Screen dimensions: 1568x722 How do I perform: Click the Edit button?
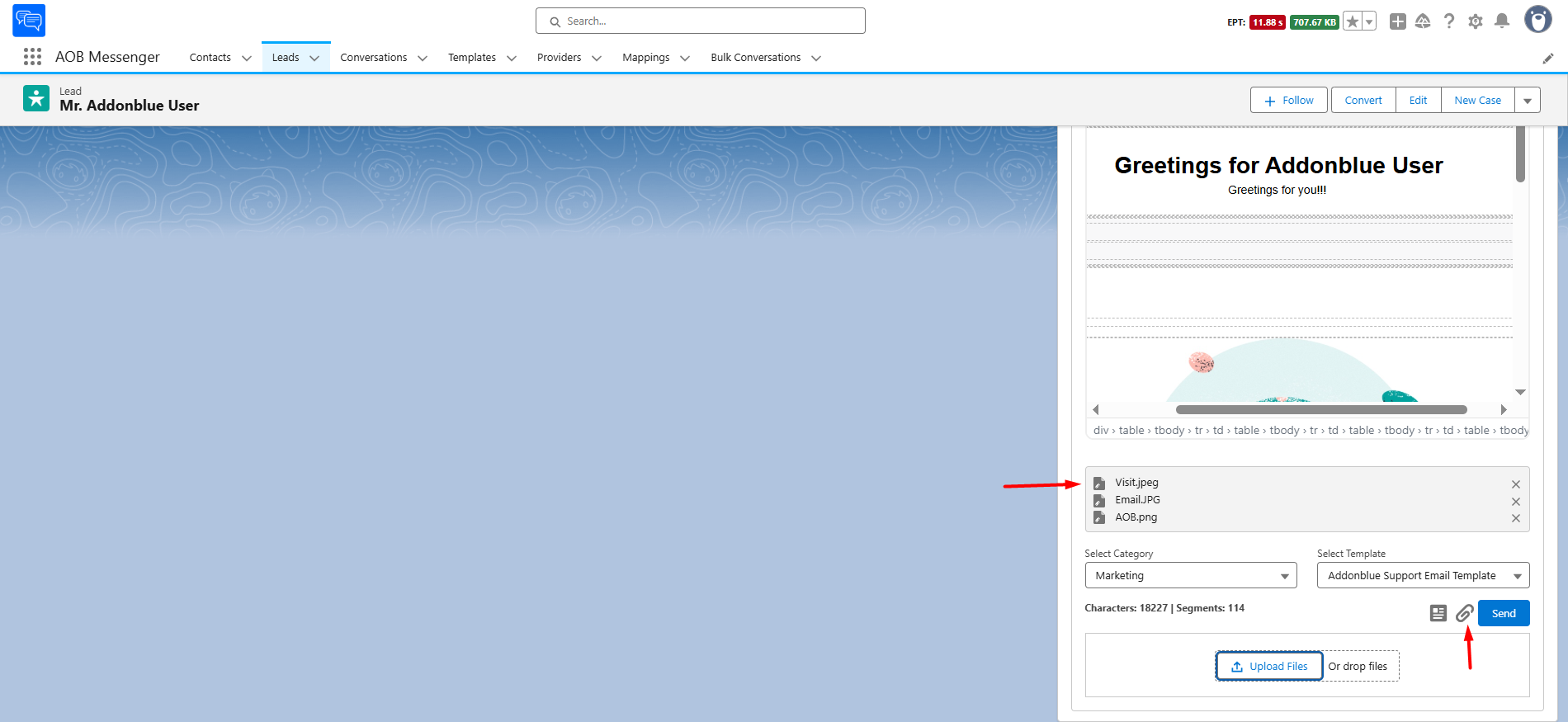coord(1418,100)
